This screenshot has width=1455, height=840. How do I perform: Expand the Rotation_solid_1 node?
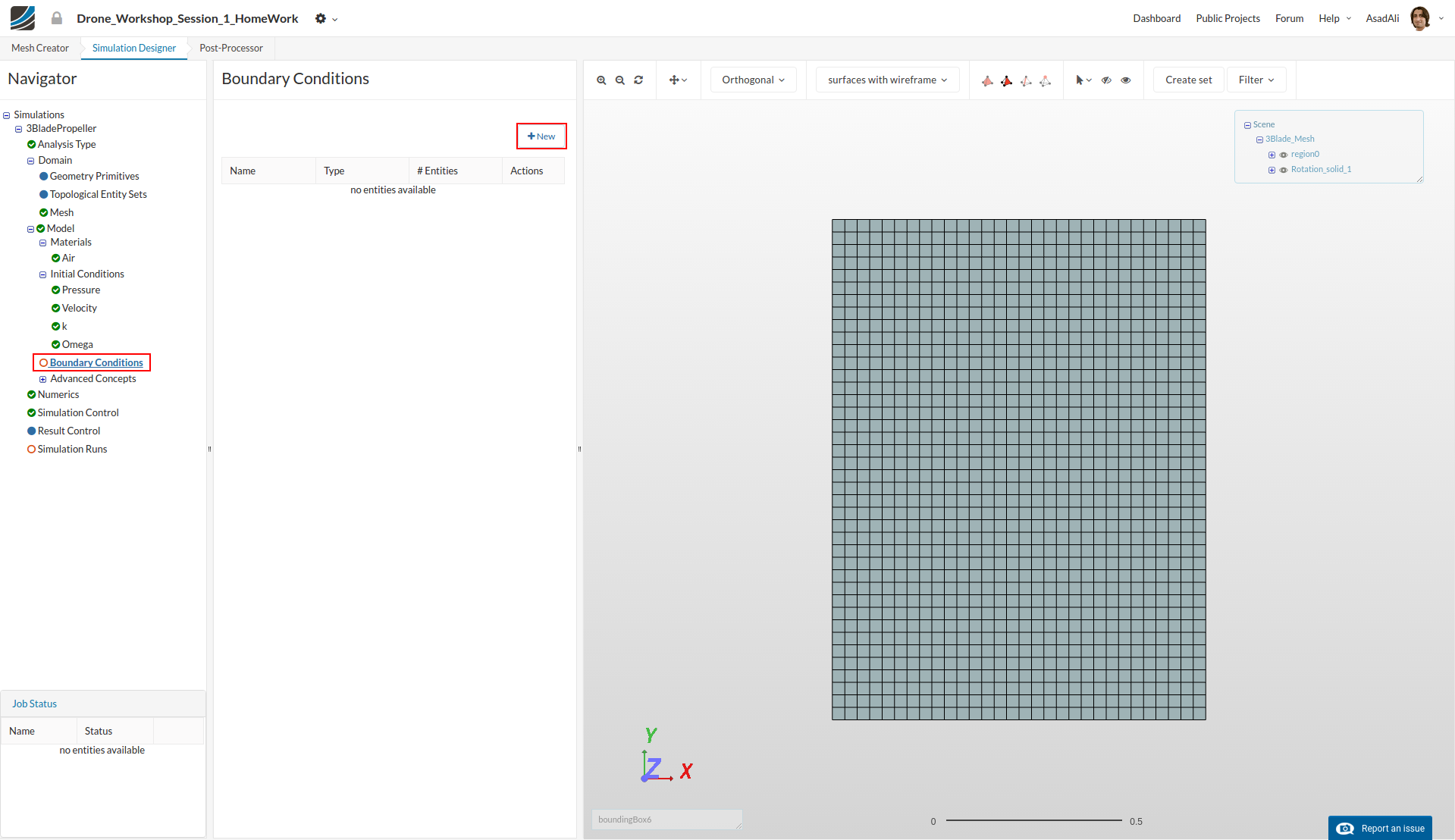1272,170
